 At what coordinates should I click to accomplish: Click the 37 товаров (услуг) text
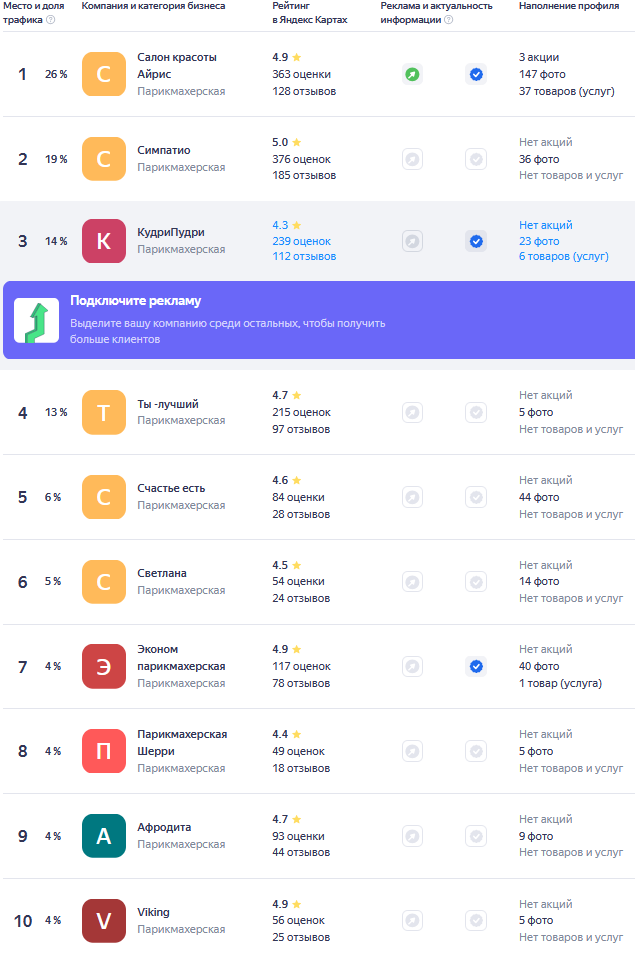[x=567, y=91]
